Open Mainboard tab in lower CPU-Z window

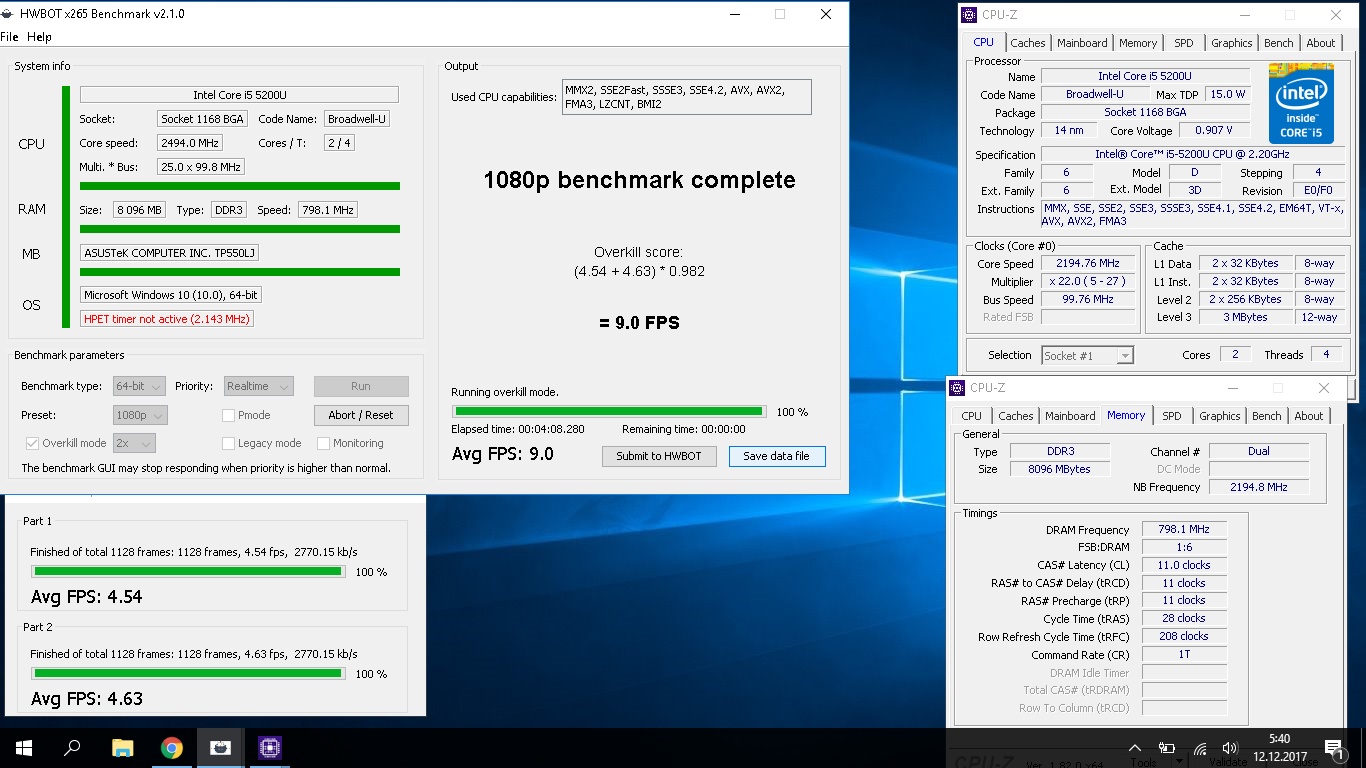coord(1070,416)
